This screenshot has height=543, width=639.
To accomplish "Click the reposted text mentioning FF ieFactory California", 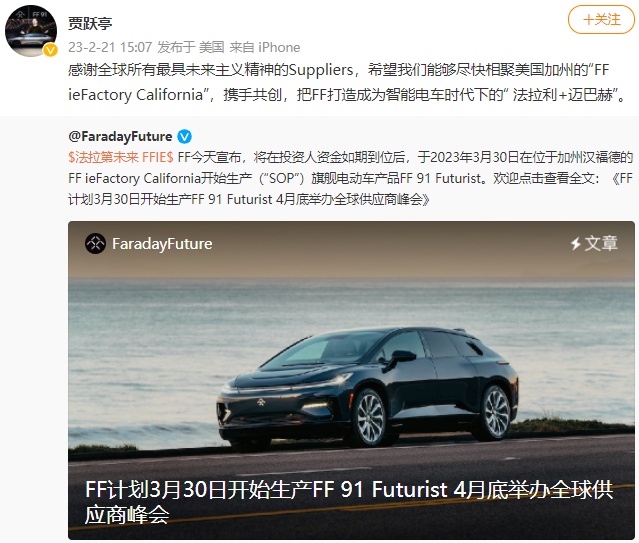I will [x=350, y=178].
